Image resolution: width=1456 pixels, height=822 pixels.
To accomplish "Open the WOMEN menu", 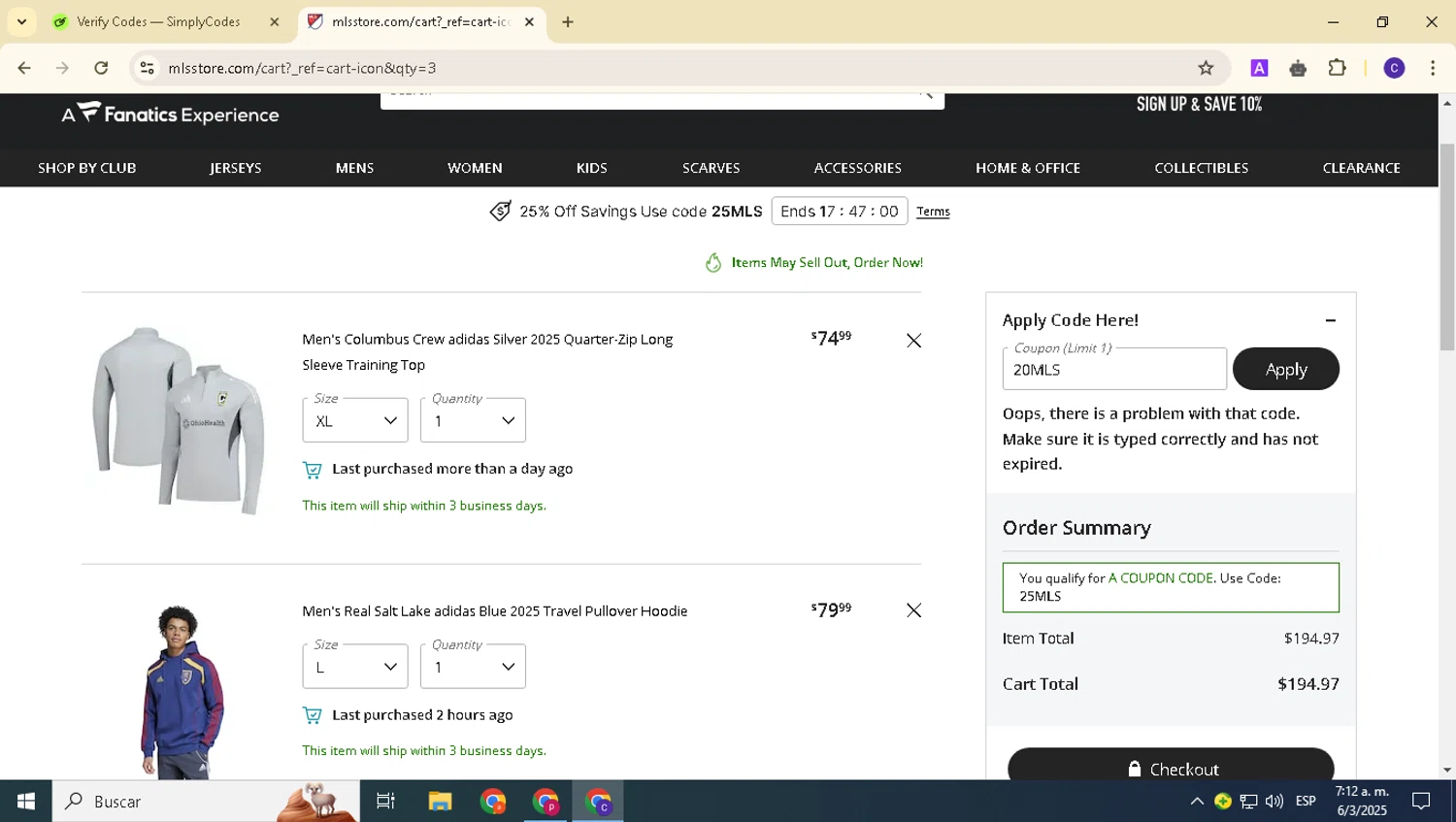I will coord(475,168).
